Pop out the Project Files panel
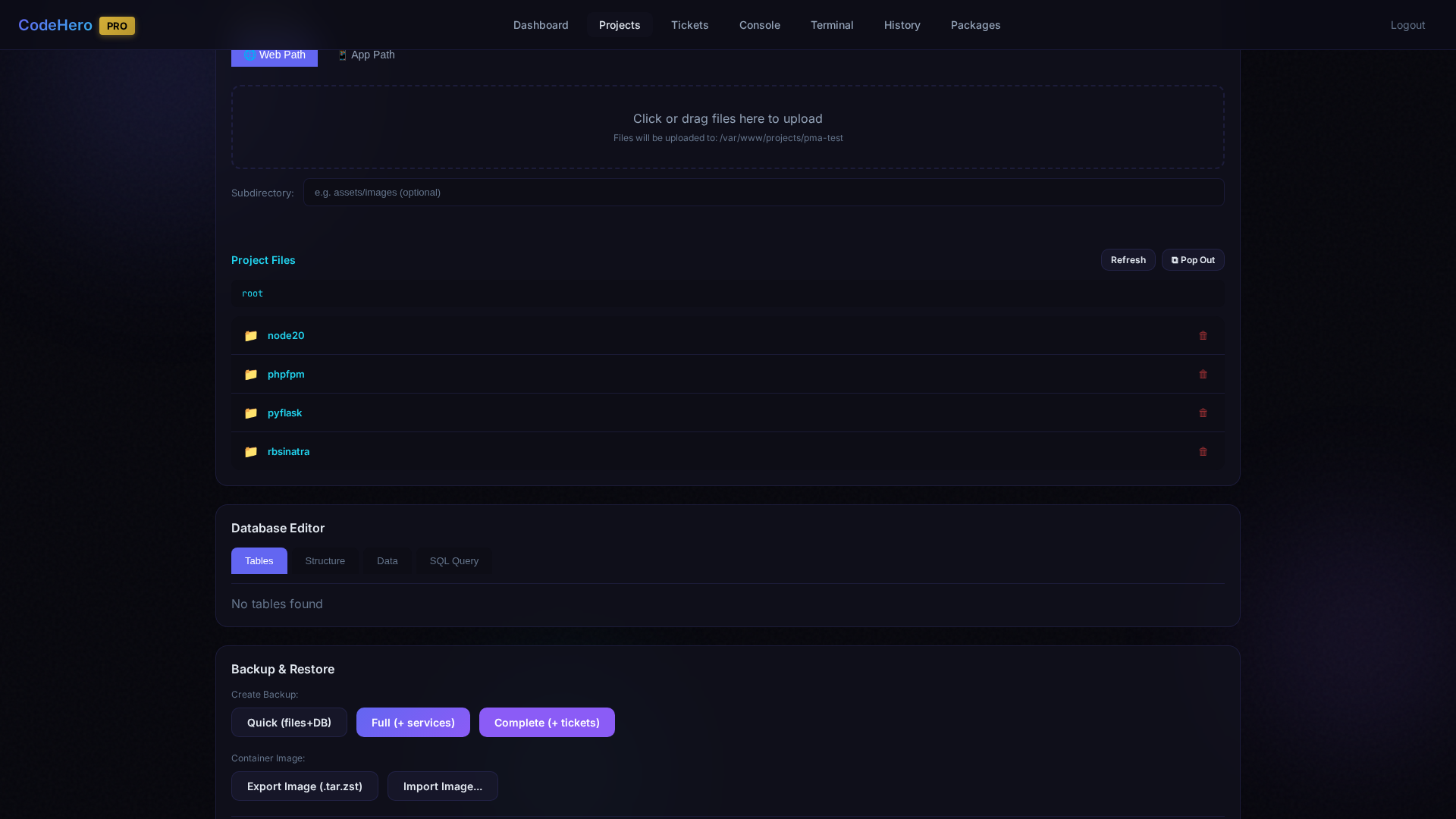The height and width of the screenshot is (819, 1456). 1192,259
